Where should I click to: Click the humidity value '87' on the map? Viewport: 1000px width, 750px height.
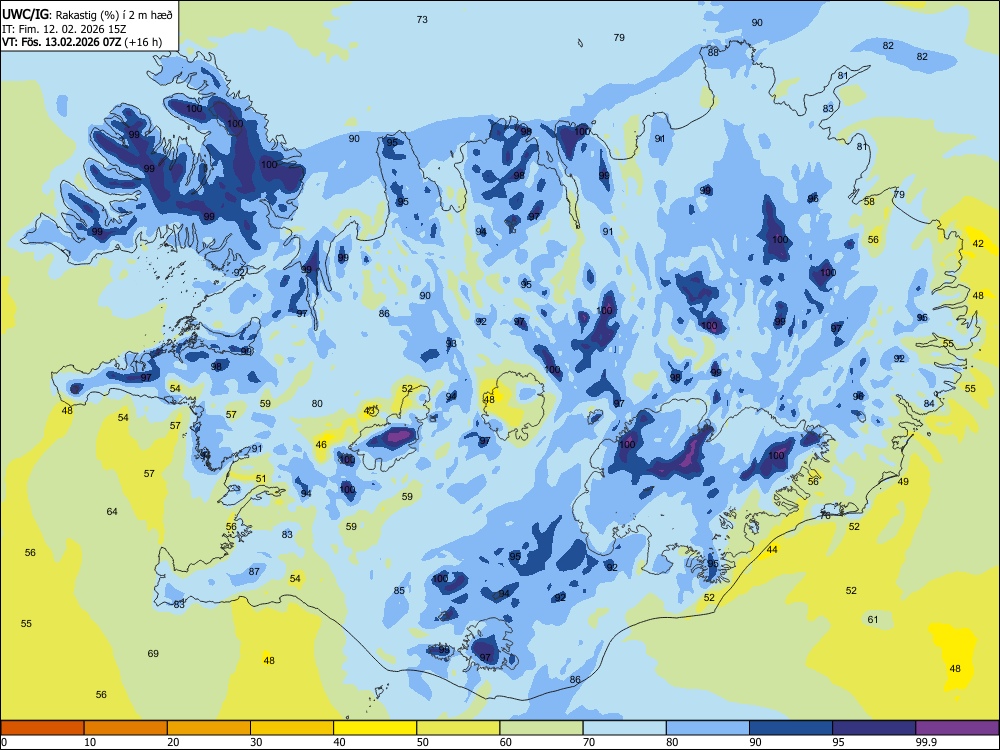(x=254, y=571)
